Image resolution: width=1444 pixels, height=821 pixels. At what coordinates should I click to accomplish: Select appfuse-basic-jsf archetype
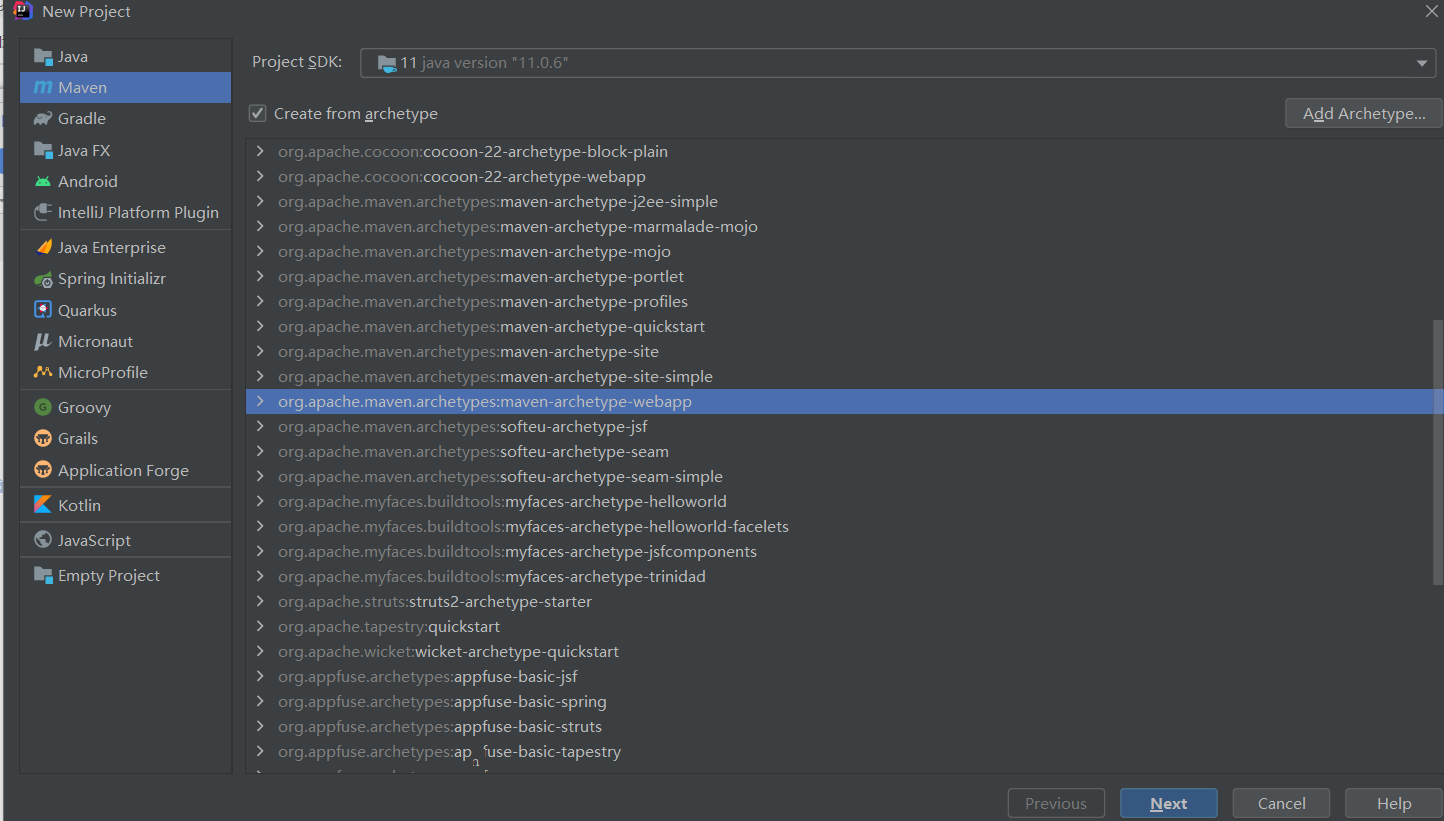pyautogui.click(x=839, y=677)
